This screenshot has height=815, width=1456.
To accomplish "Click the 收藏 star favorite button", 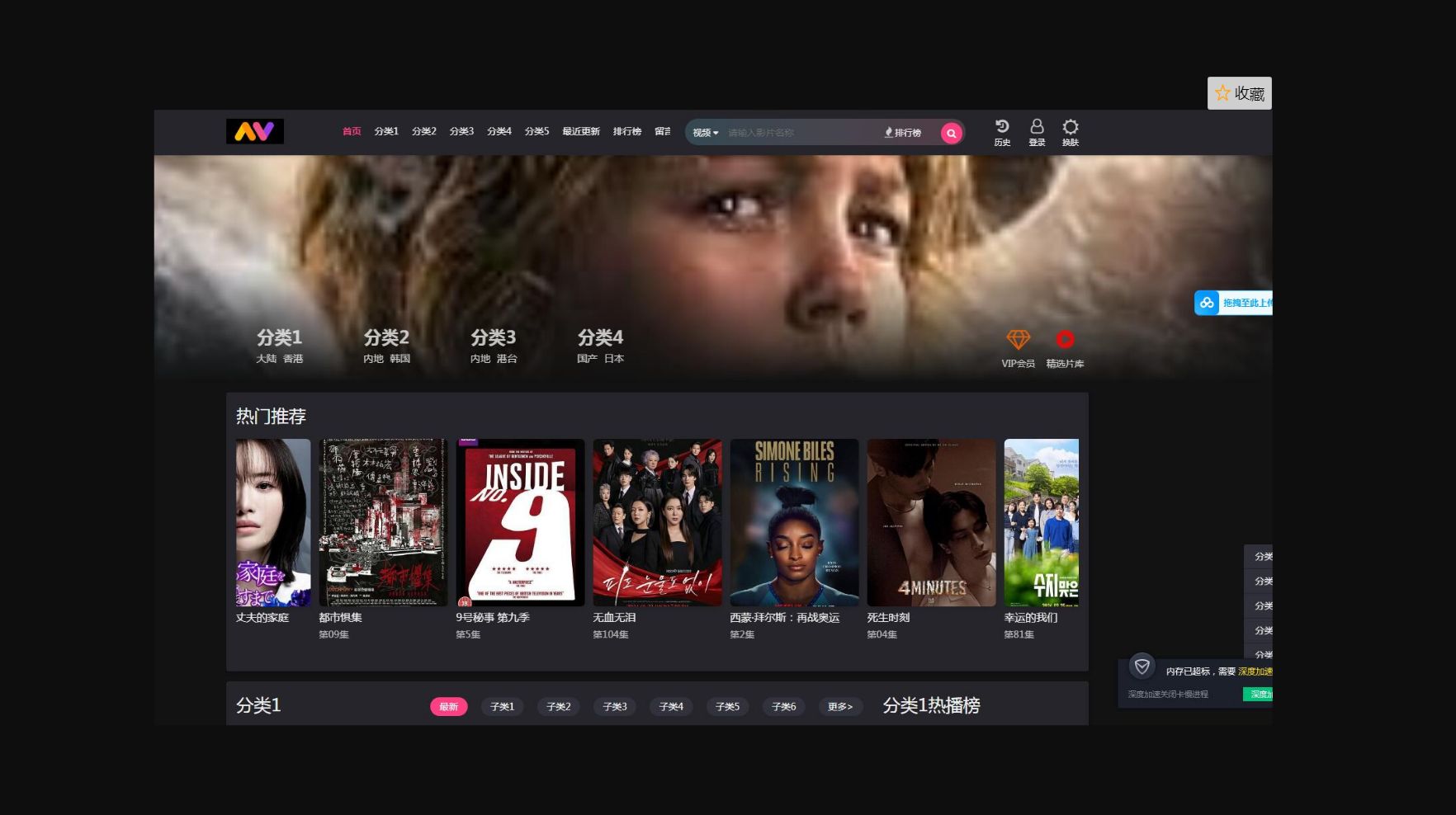I will pyautogui.click(x=1239, y=93).
